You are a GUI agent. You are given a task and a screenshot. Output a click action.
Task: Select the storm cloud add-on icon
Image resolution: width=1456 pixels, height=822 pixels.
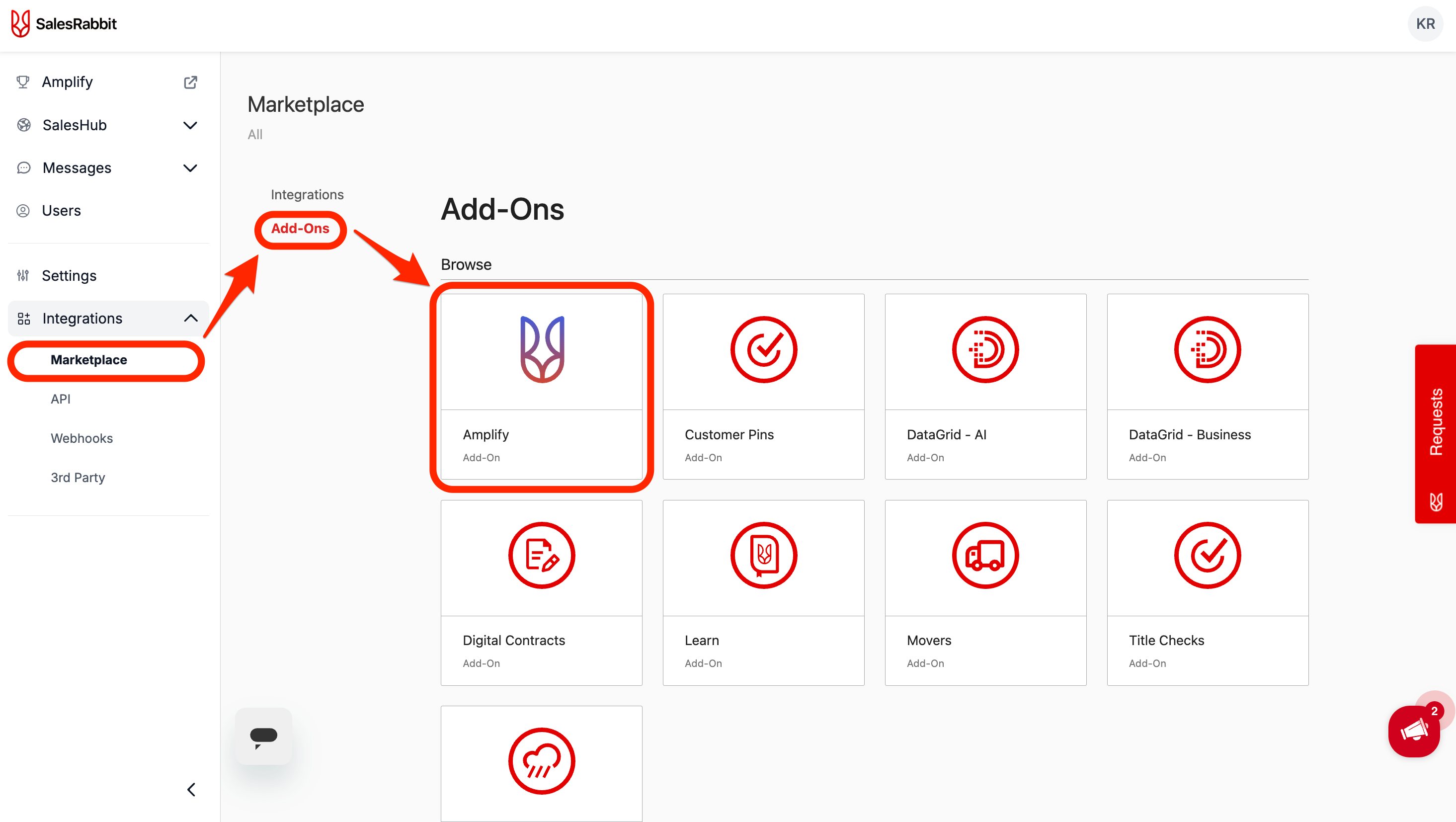click(542, 761)
